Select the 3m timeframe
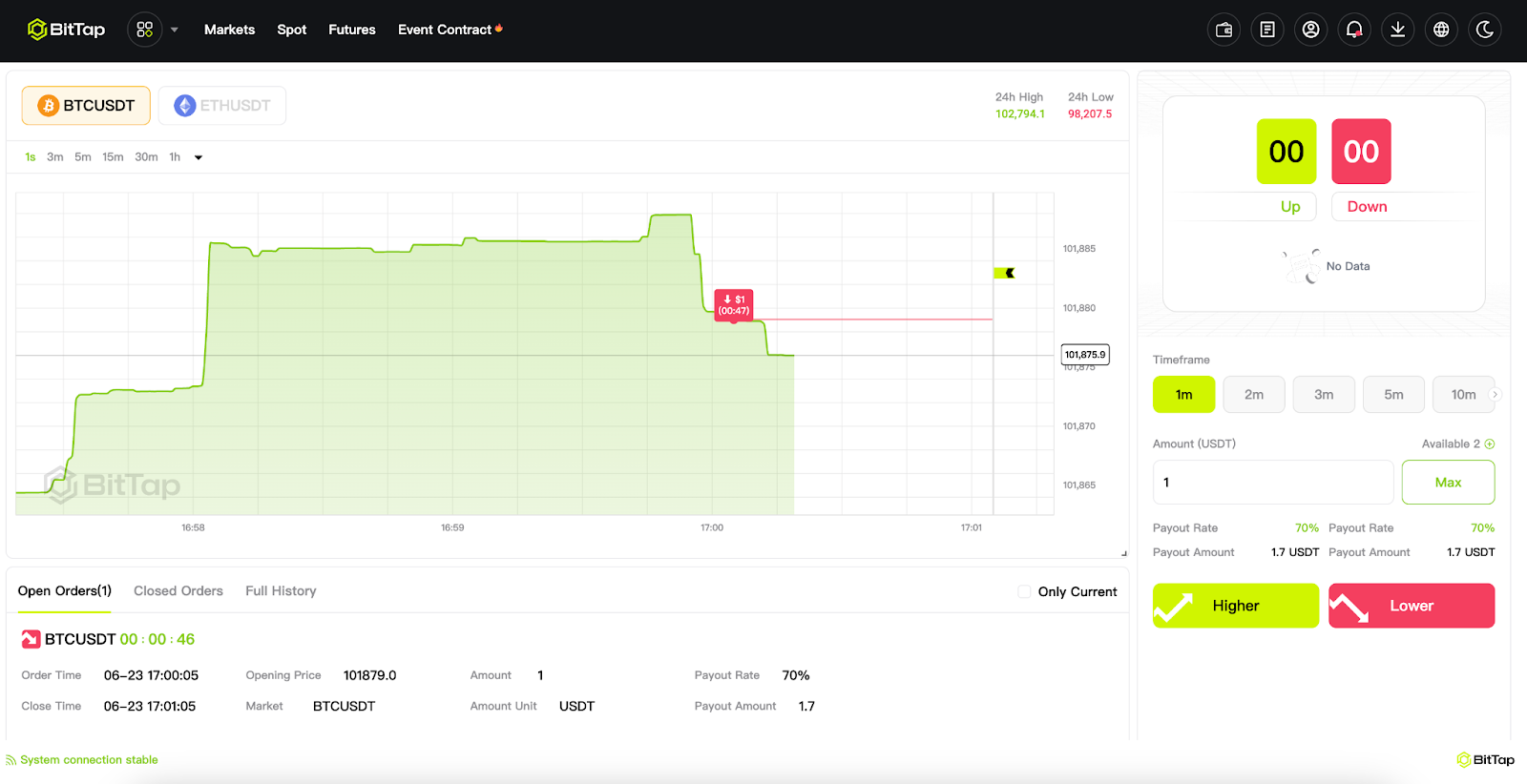 pyautogui.click(x=1324, y=395)
